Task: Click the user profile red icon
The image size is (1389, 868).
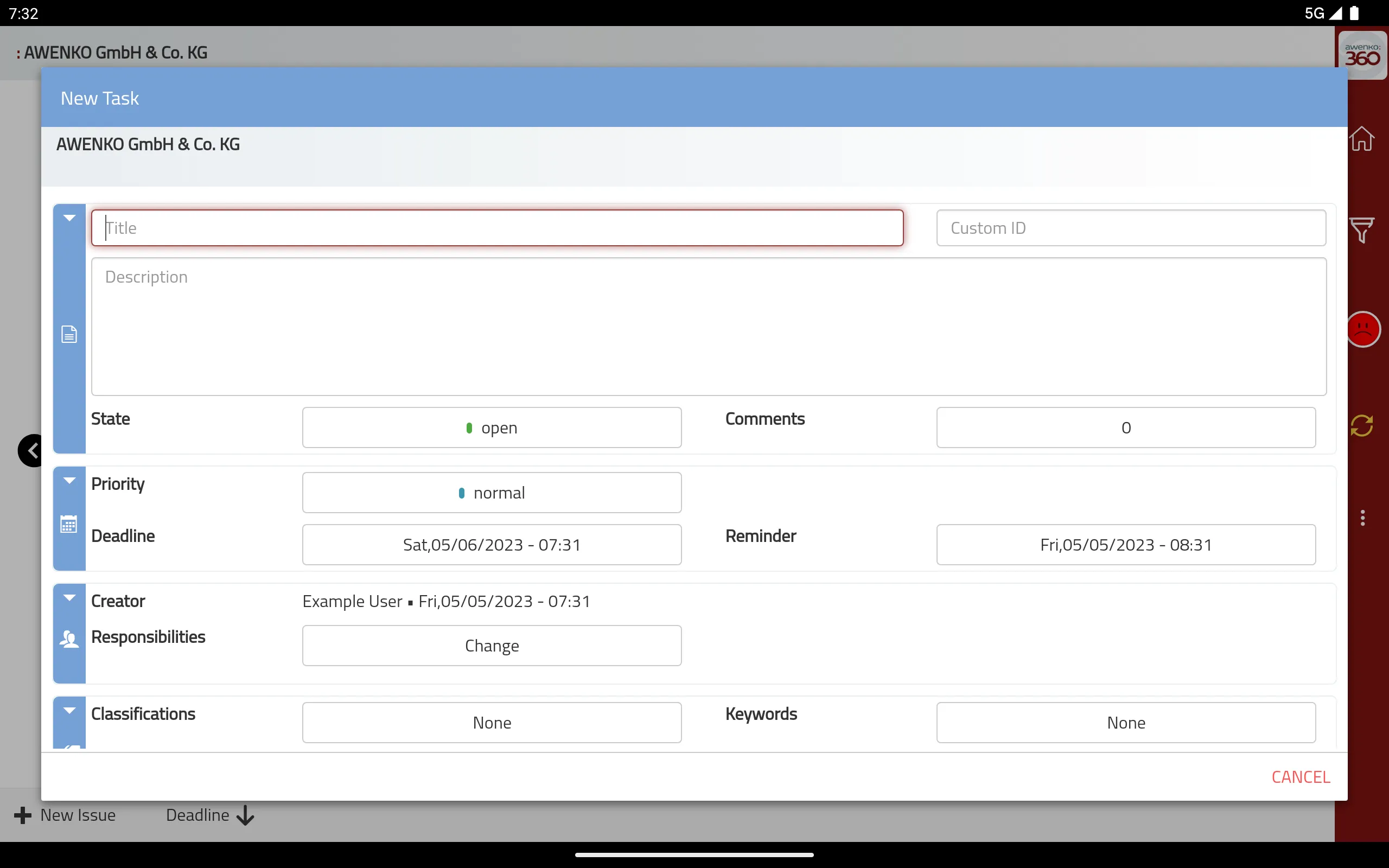Action: pyautogui.click(x=1362, y=329)
